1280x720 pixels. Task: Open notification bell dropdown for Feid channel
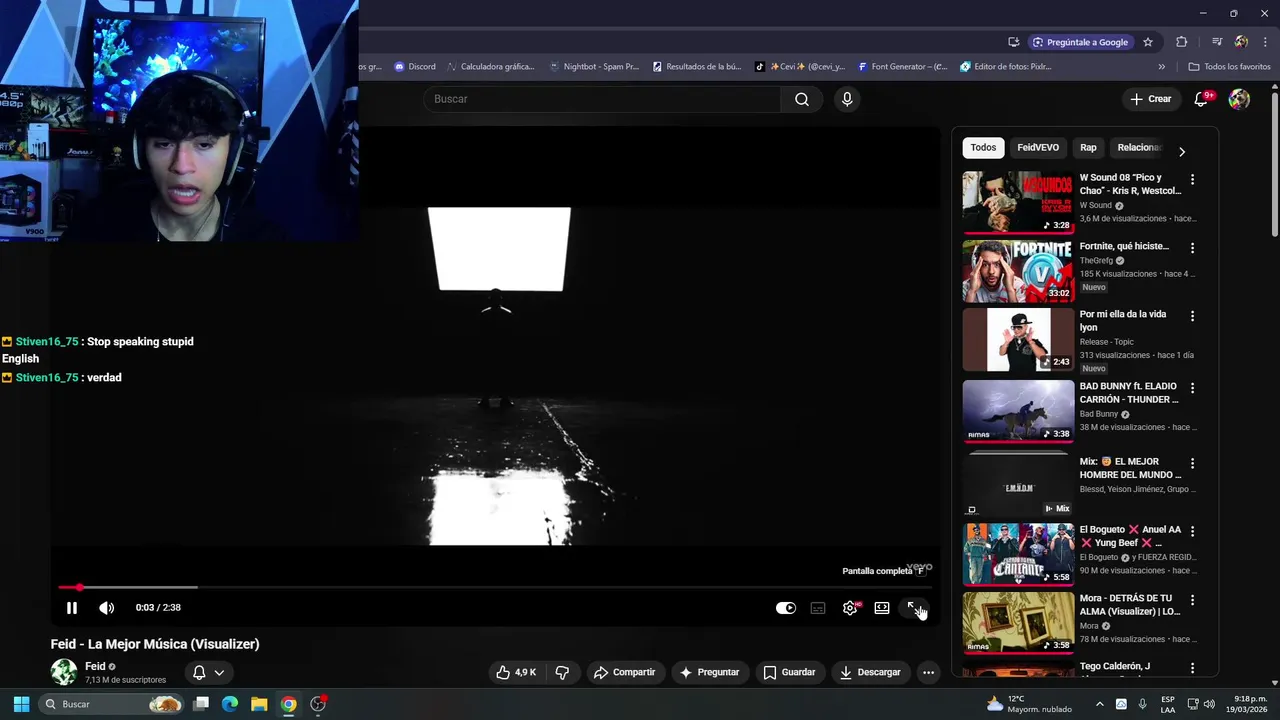pyautogui.click(x=208, y=672)
